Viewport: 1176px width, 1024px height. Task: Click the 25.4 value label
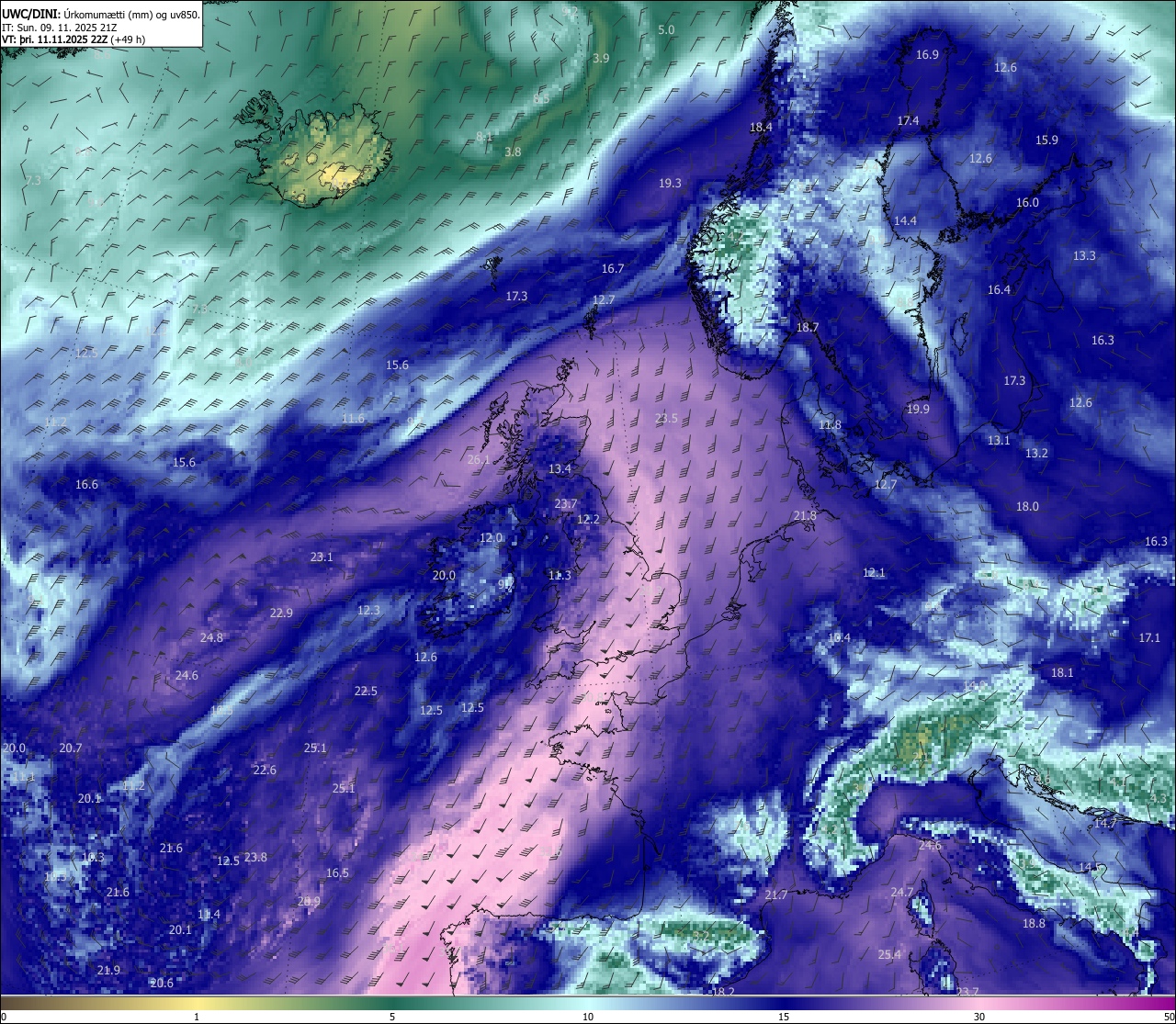point(889,954)
